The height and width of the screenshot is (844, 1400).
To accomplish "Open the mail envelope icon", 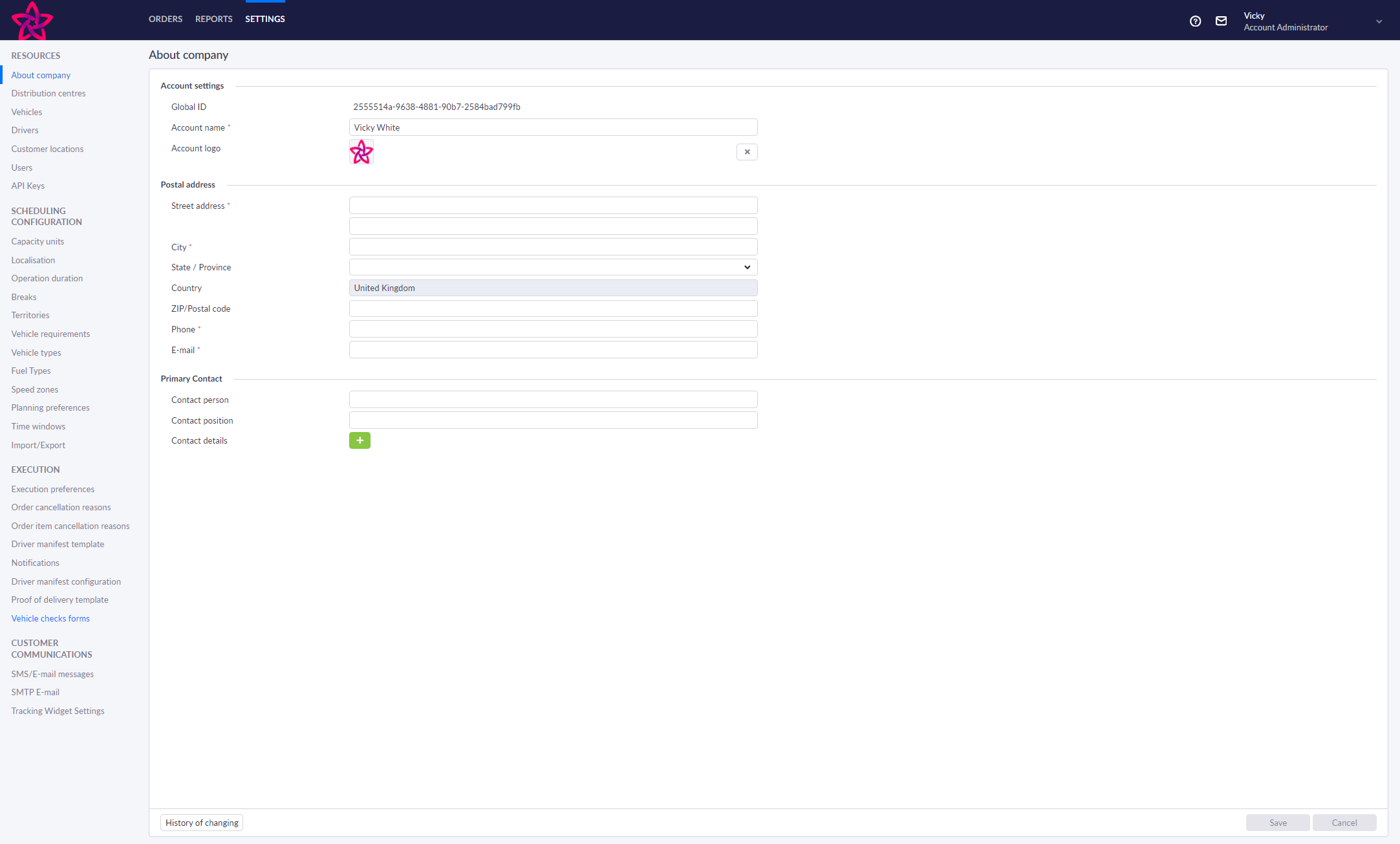I will (1221, 21).
